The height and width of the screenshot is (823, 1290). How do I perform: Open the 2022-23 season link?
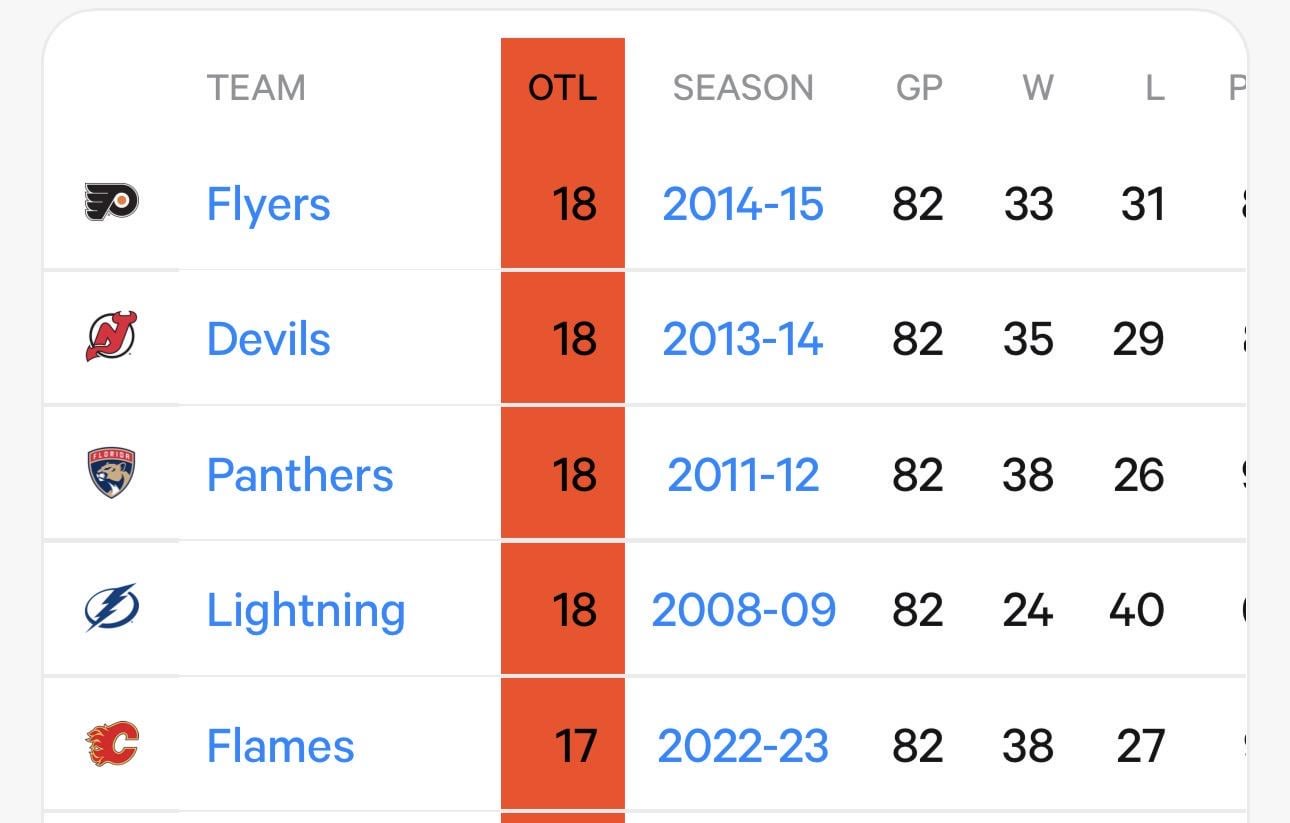[x=743, y=746]
